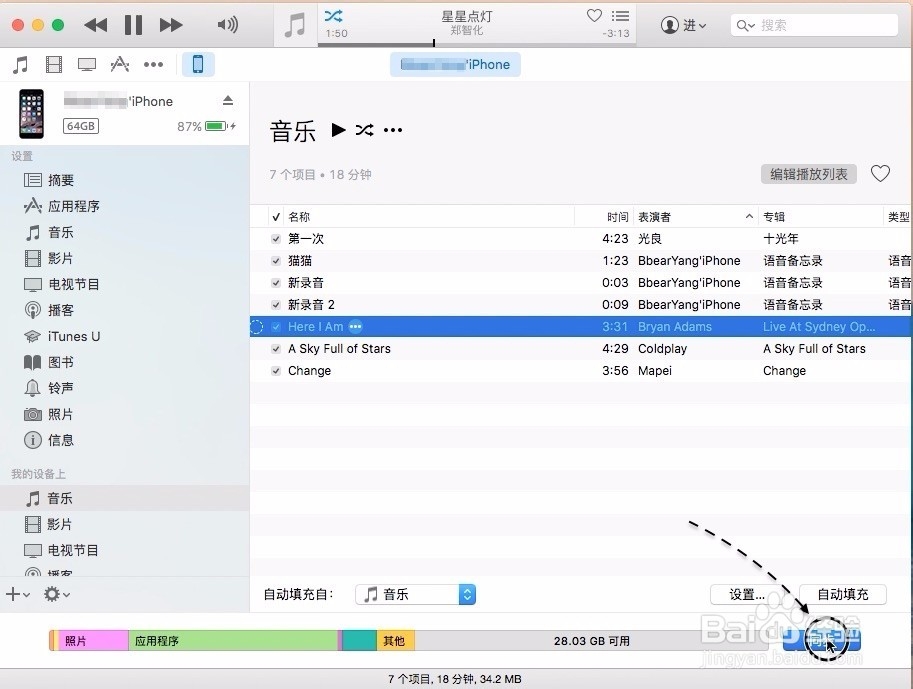Click the iPhone device name tab
Viewport: 913px width, 689px height.
click(455, 65)
